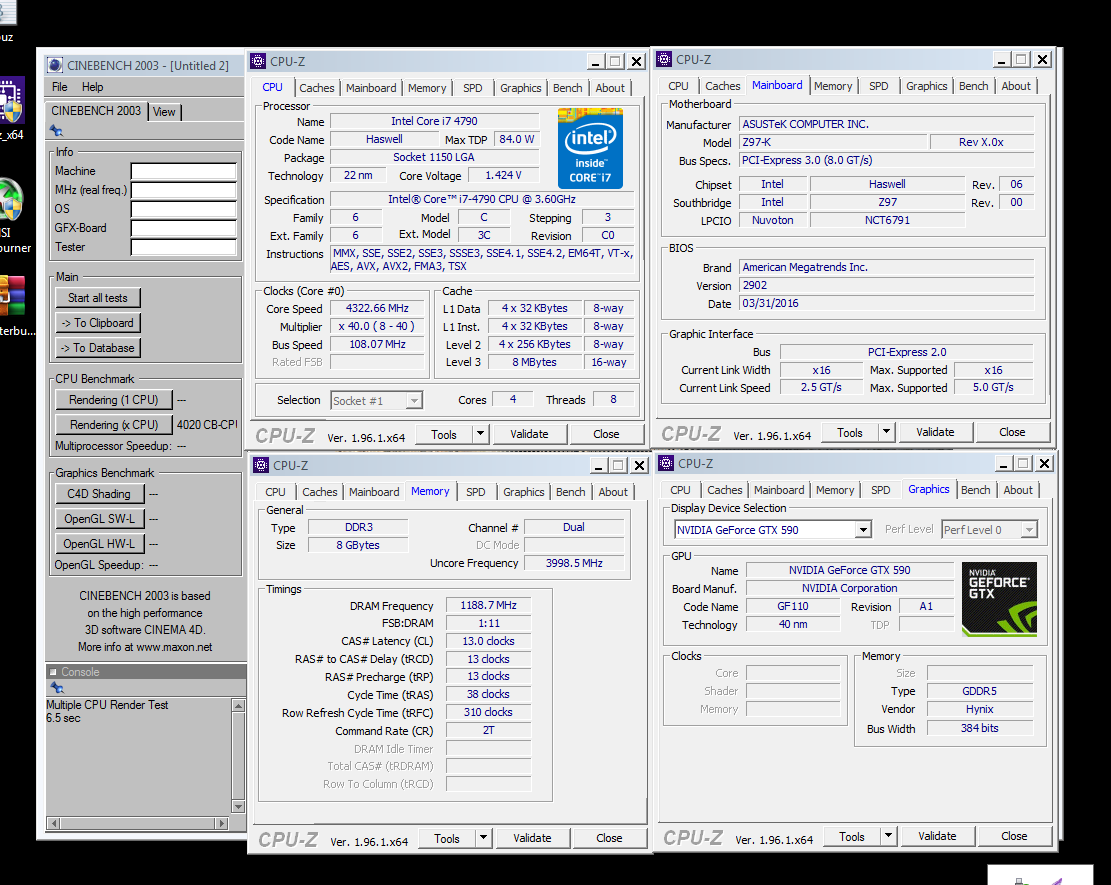Click Validate in the Memory window
The height and width of the screenshot is (885, 1111).
(532, 838)
